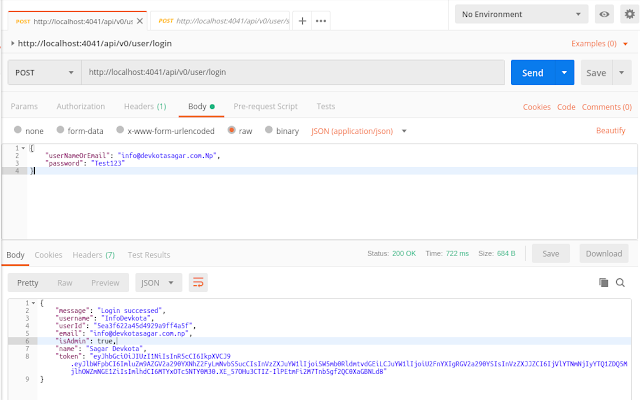Open the Cookies link
640x400 pixels.
coord(537,107)
